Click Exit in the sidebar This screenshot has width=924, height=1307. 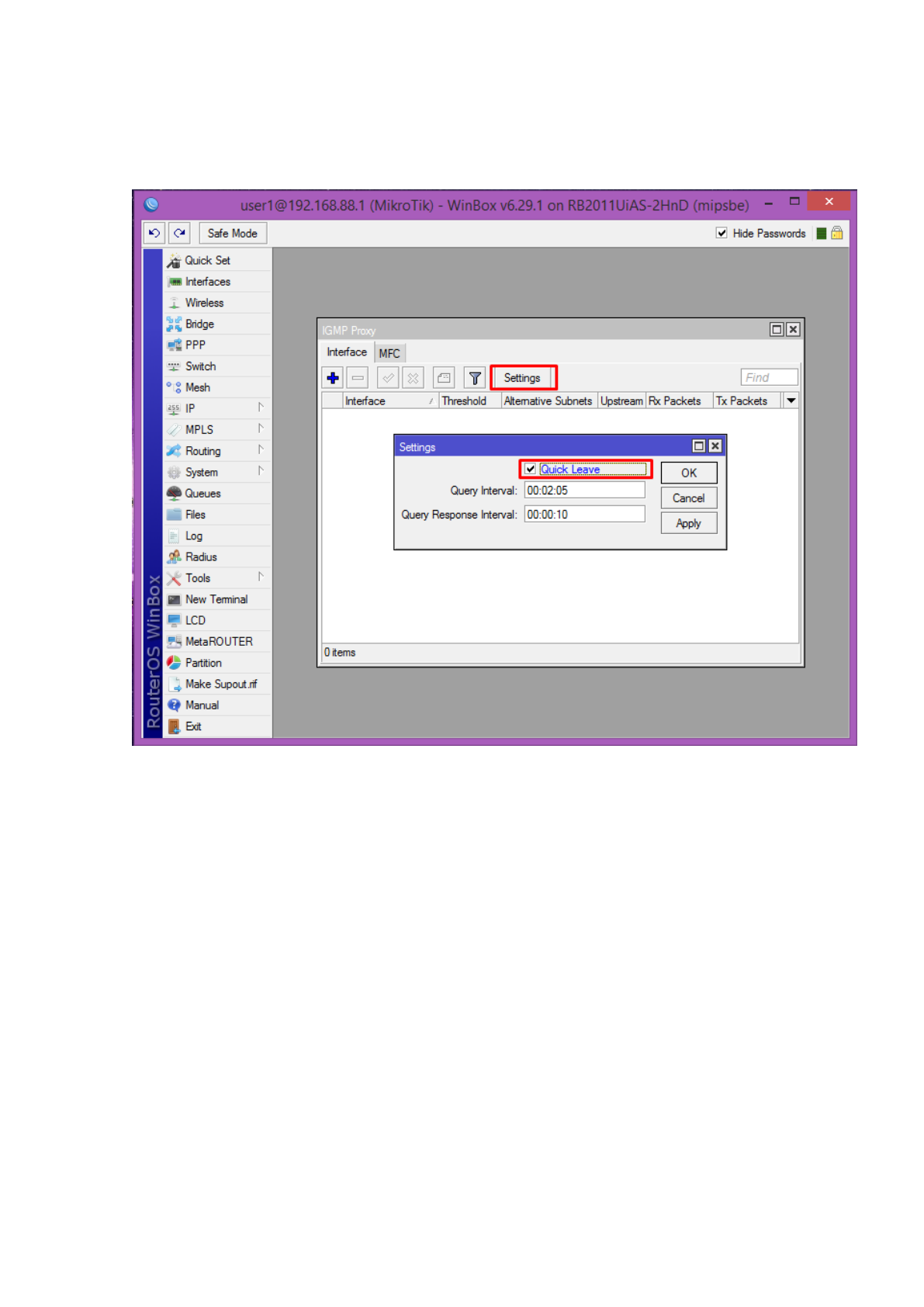tap(217, 726)
